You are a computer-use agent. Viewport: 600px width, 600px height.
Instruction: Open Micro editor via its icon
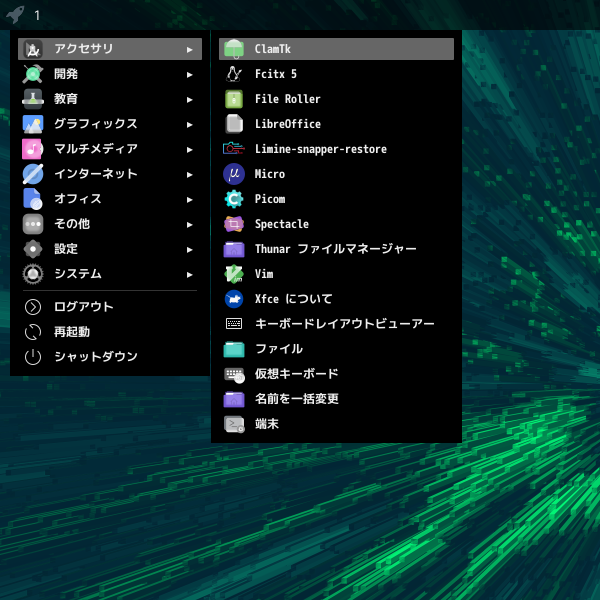pyautogui.click(x=234, y=174)
